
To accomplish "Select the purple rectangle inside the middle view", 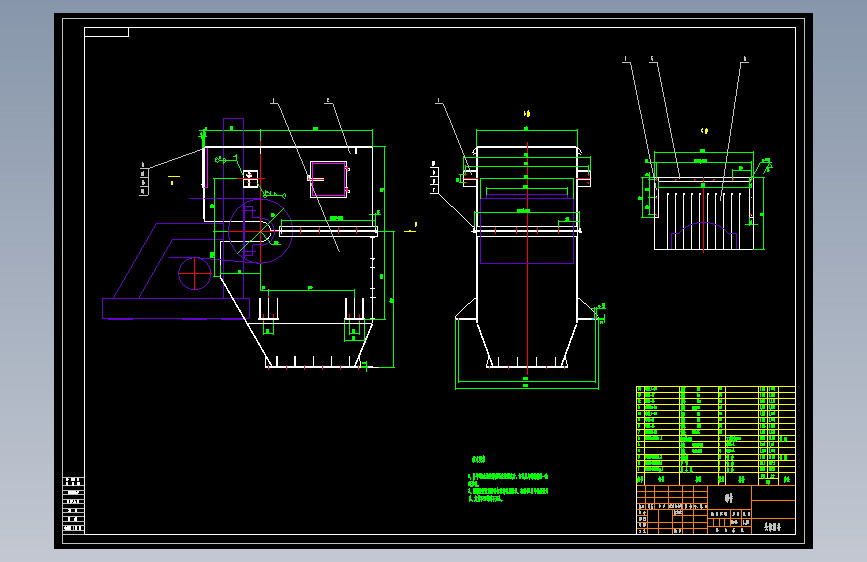I will click(527, 229).
